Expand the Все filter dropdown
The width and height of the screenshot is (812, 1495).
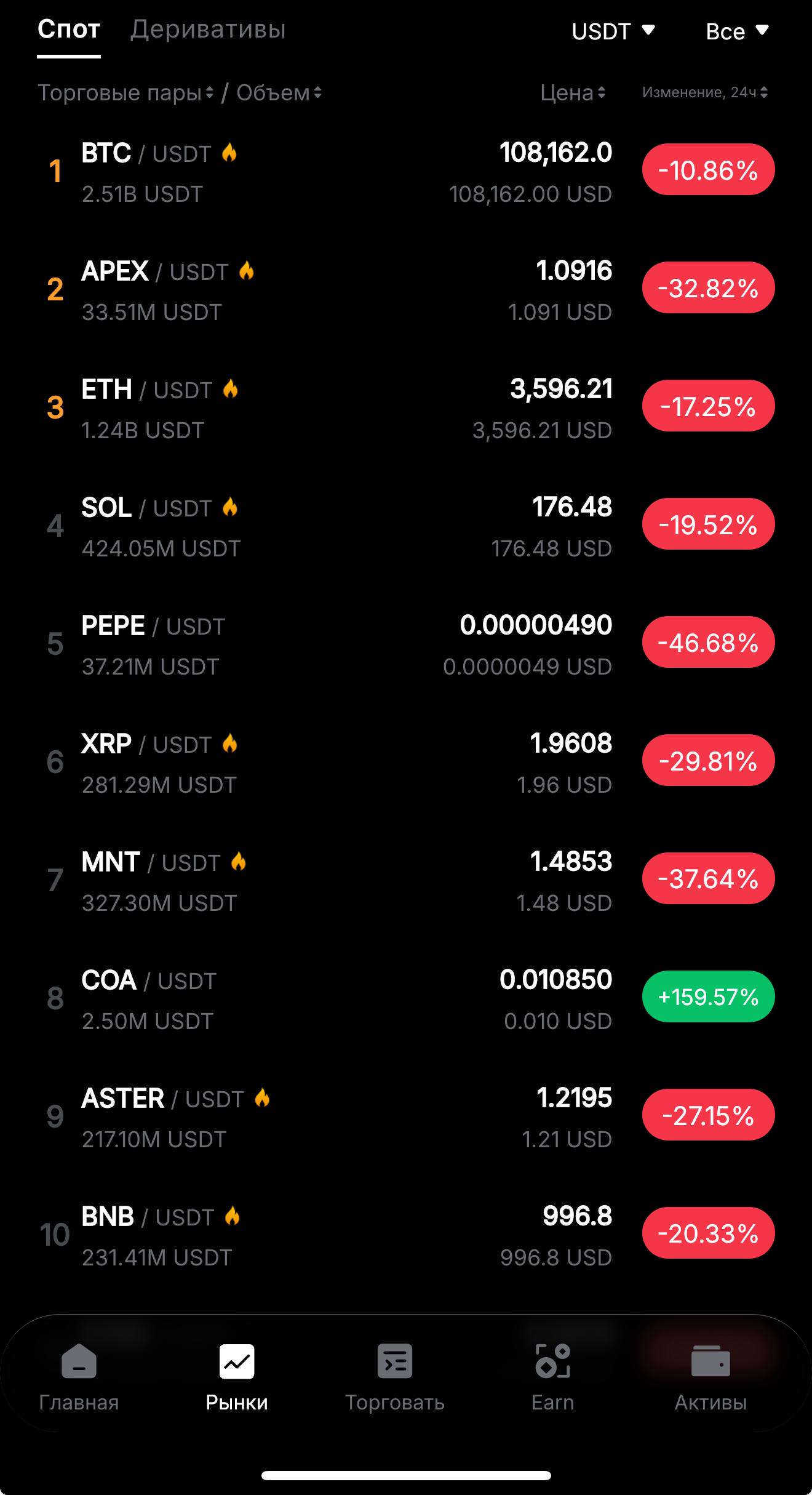tap(736, 31)
